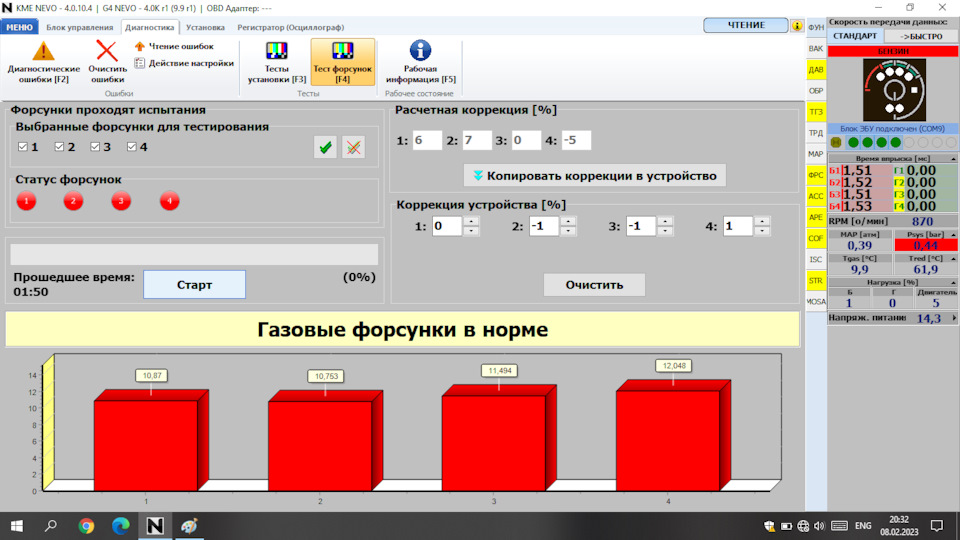Image resolution: width=960 pixels, height=540 pixels.
Task: Increase device correction 3 stepper
Action: (665, 222)
